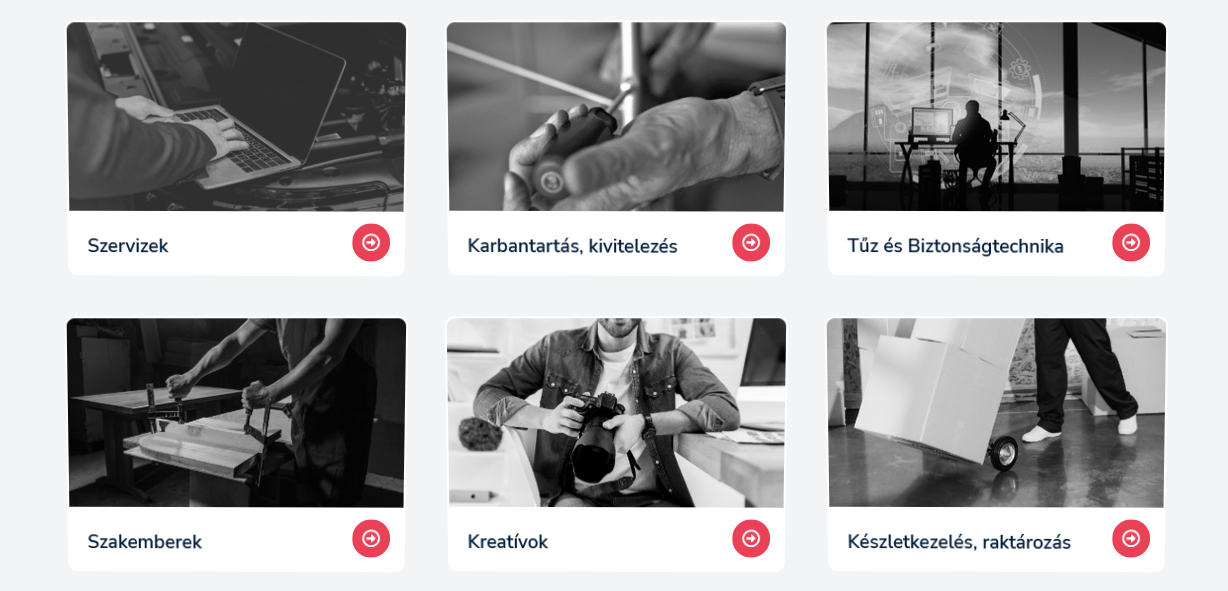Open Tűz és Biztonságtechnika via its arrow icon
1228x591 pixels.
tap(1131, 243)
